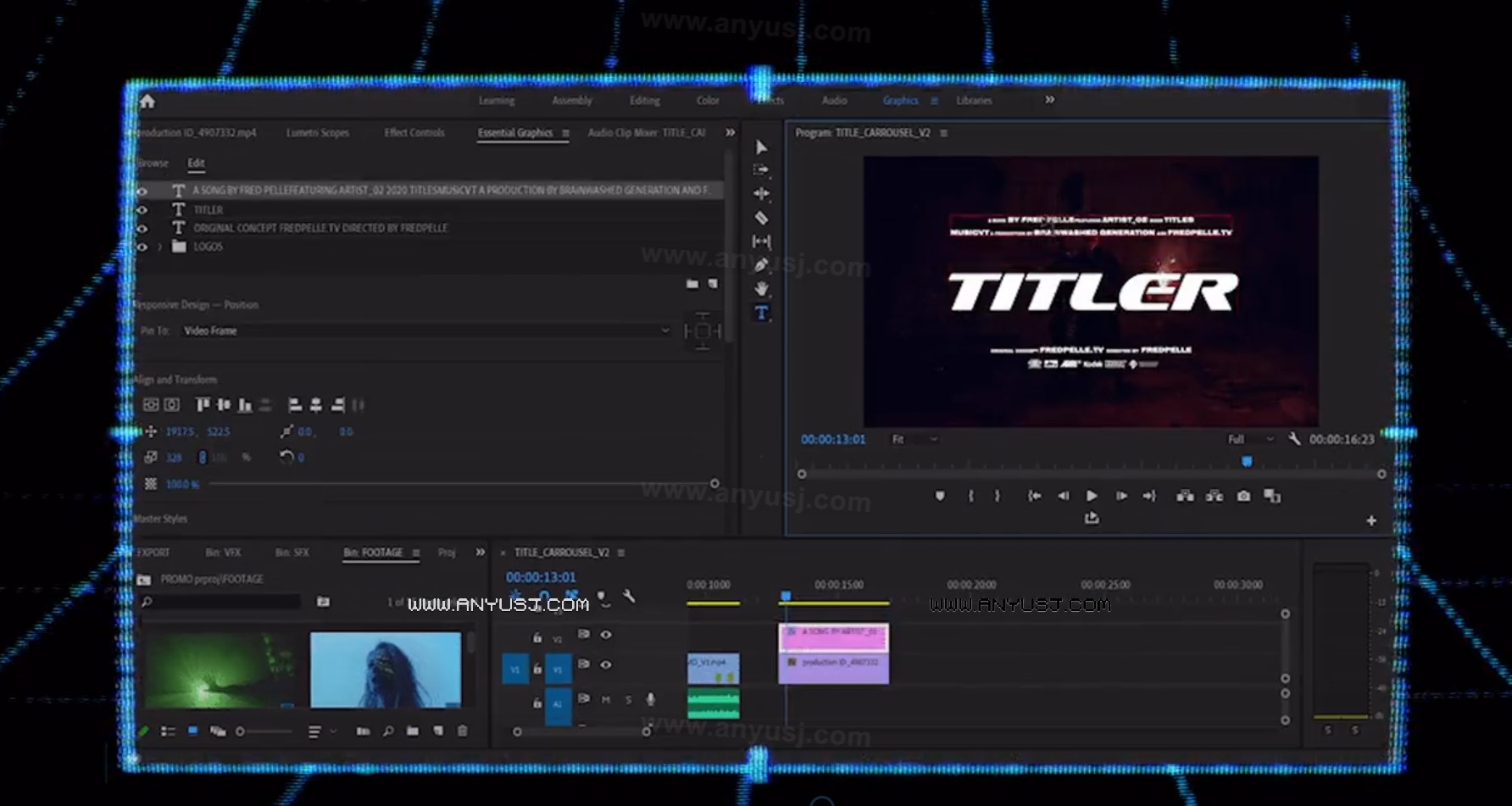Align selected layer to top
Screen dimensions: 1512x806
pos(203,405)
